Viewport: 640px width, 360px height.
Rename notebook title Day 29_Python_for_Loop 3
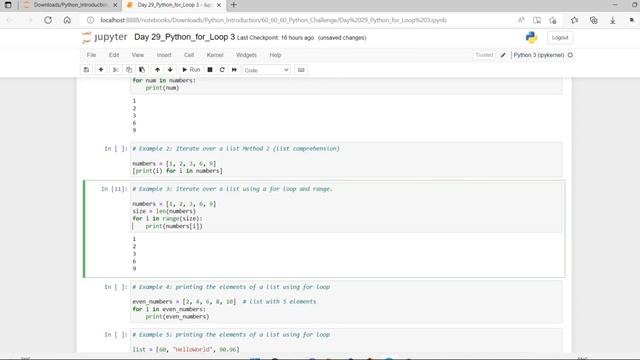184,37
